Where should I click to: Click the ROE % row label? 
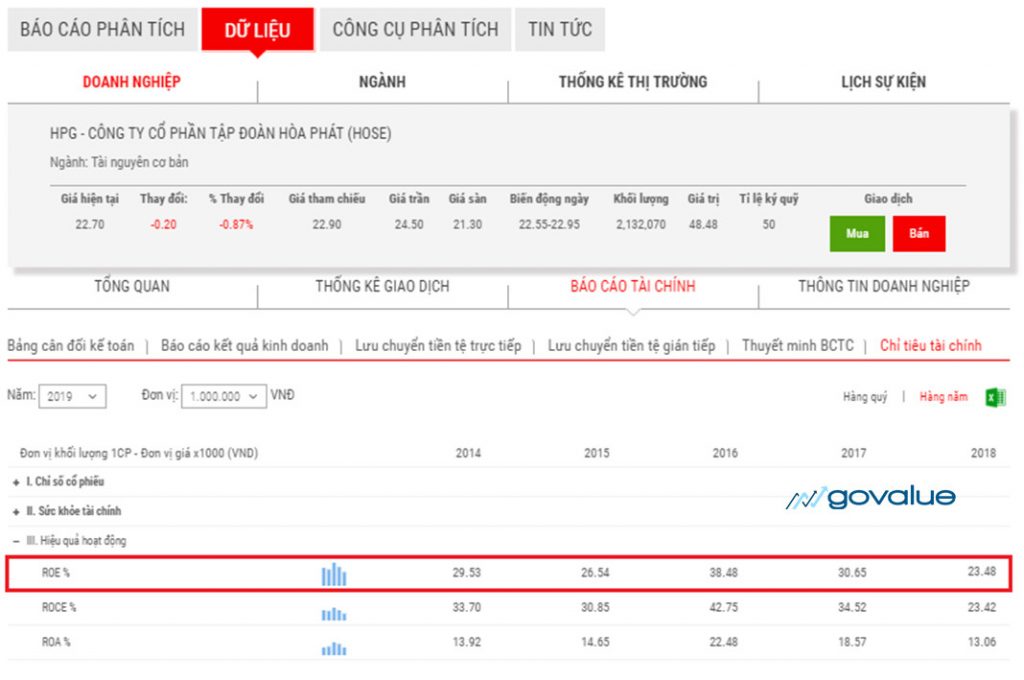click(x=56, y=573)
